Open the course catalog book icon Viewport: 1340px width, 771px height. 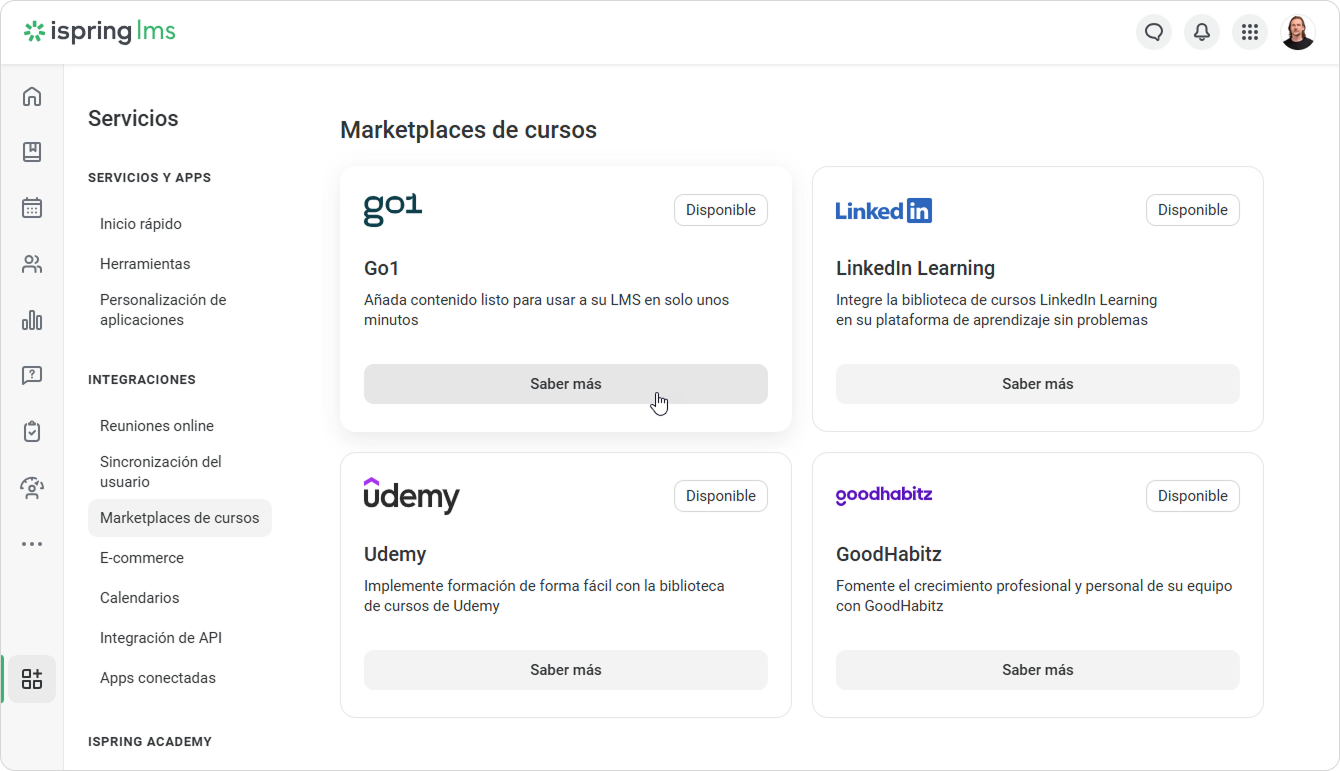click(32, 152)
